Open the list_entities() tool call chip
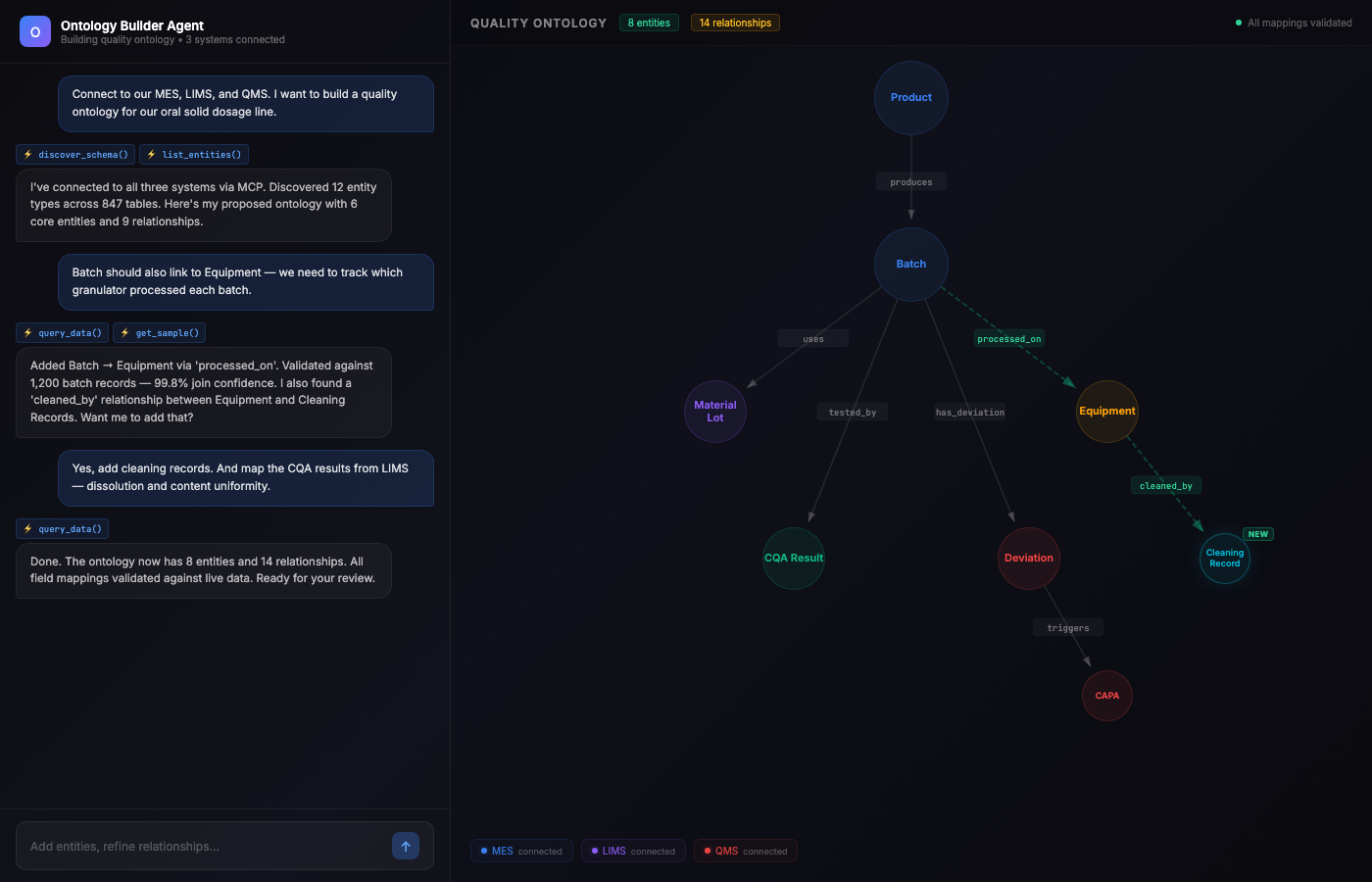The width and height of the screenshot is (1372, 882). click(x=194, y=155)
